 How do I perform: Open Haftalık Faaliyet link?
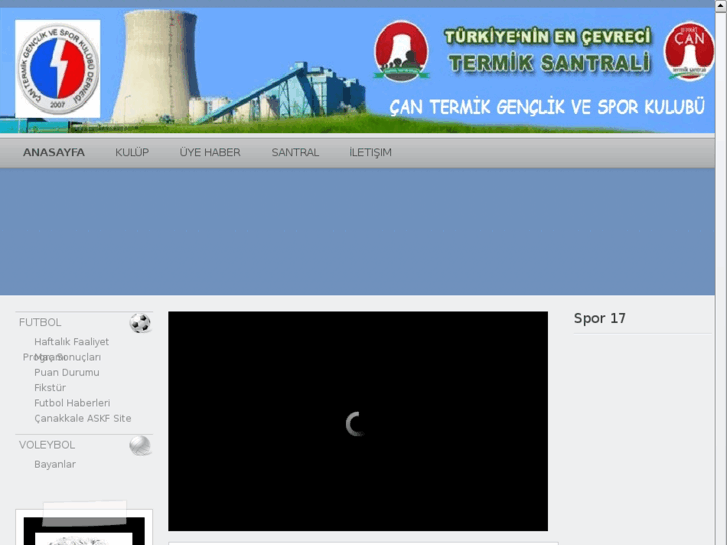click(x=71, y=342)
